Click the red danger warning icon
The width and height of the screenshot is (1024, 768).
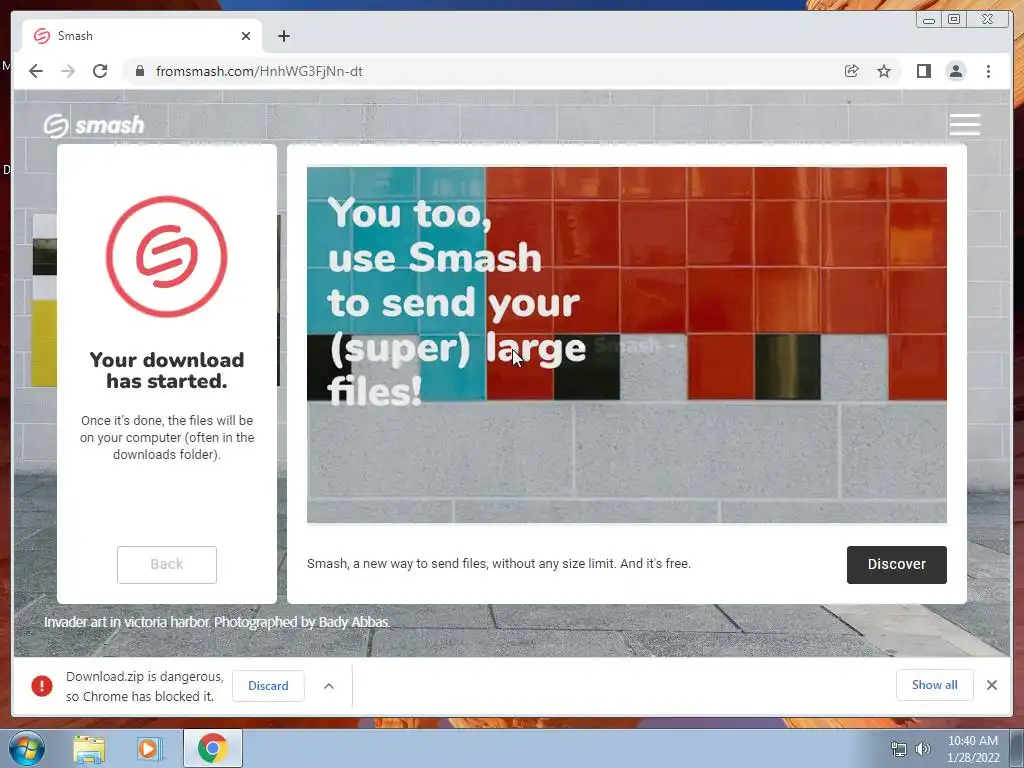(x=42, y=686)
